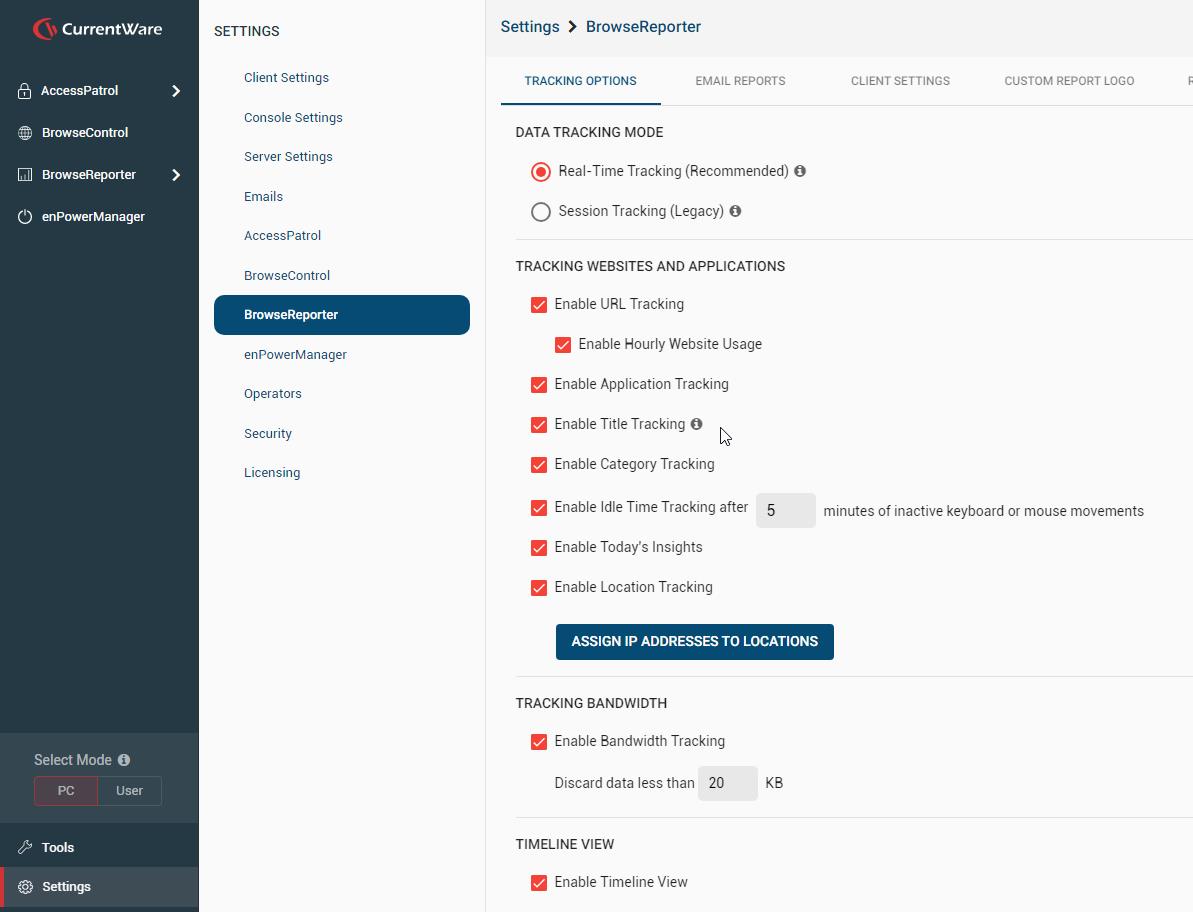This screenshot has width=1193, height=912.
Task: Click the Select Mode info icon
Action: pos(124,760)
